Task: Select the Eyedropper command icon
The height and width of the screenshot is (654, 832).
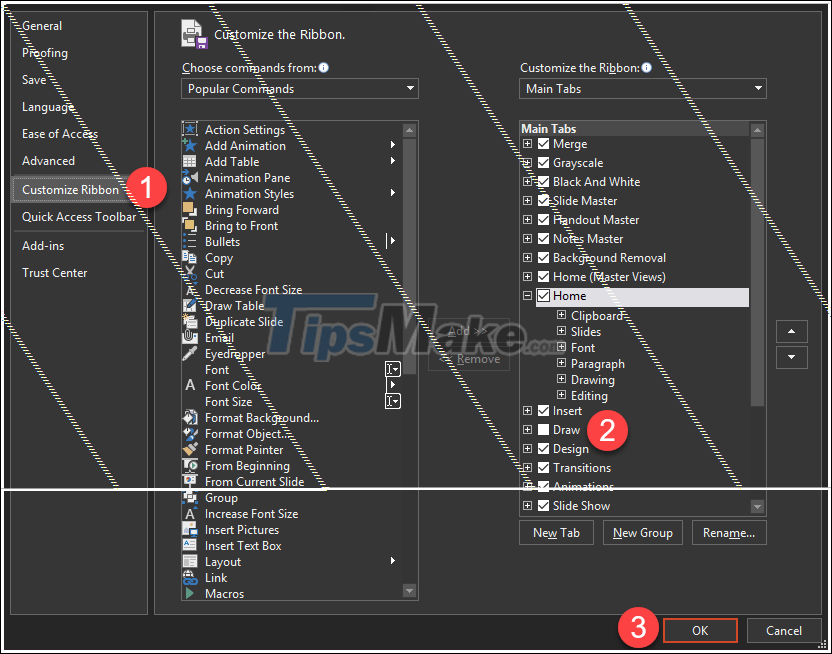Action: (190, 353)
